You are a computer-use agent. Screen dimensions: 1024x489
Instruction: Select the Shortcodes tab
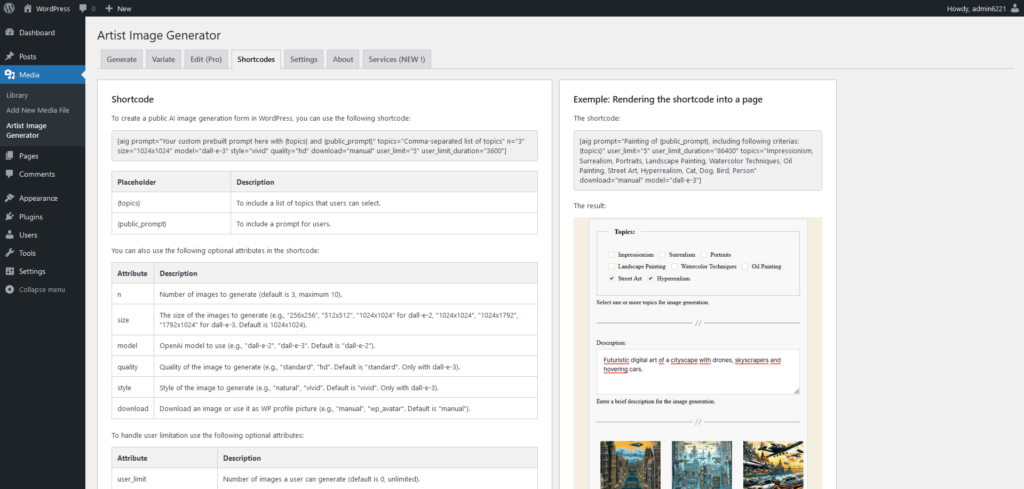[x=256, y=59]
